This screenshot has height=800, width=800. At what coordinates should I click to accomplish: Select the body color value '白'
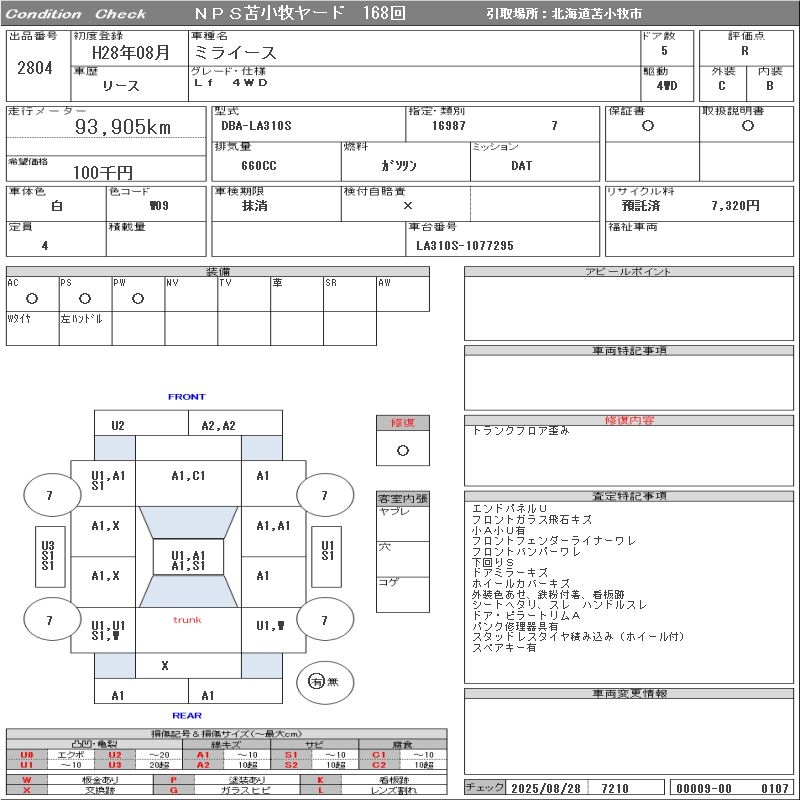pyautogui.click(x=57, y=206)
